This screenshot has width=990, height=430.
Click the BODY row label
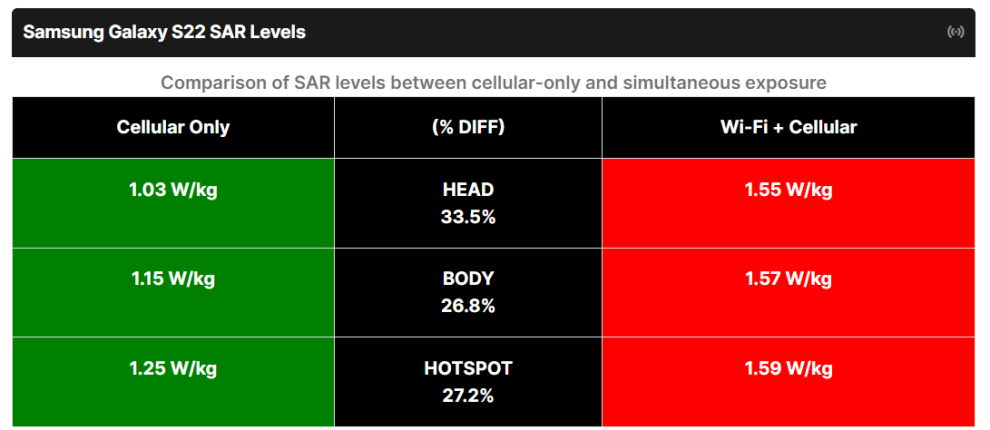tap(468, 279)
